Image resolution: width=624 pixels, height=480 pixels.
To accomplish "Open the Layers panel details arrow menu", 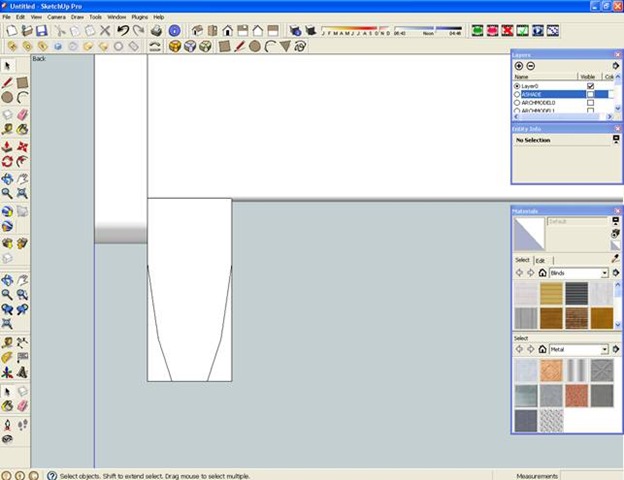I will click(615, 66).
